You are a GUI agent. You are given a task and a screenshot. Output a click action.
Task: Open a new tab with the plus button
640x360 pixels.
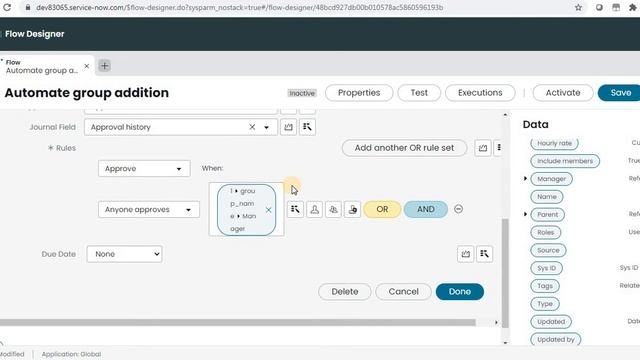[x=104, y=66]
